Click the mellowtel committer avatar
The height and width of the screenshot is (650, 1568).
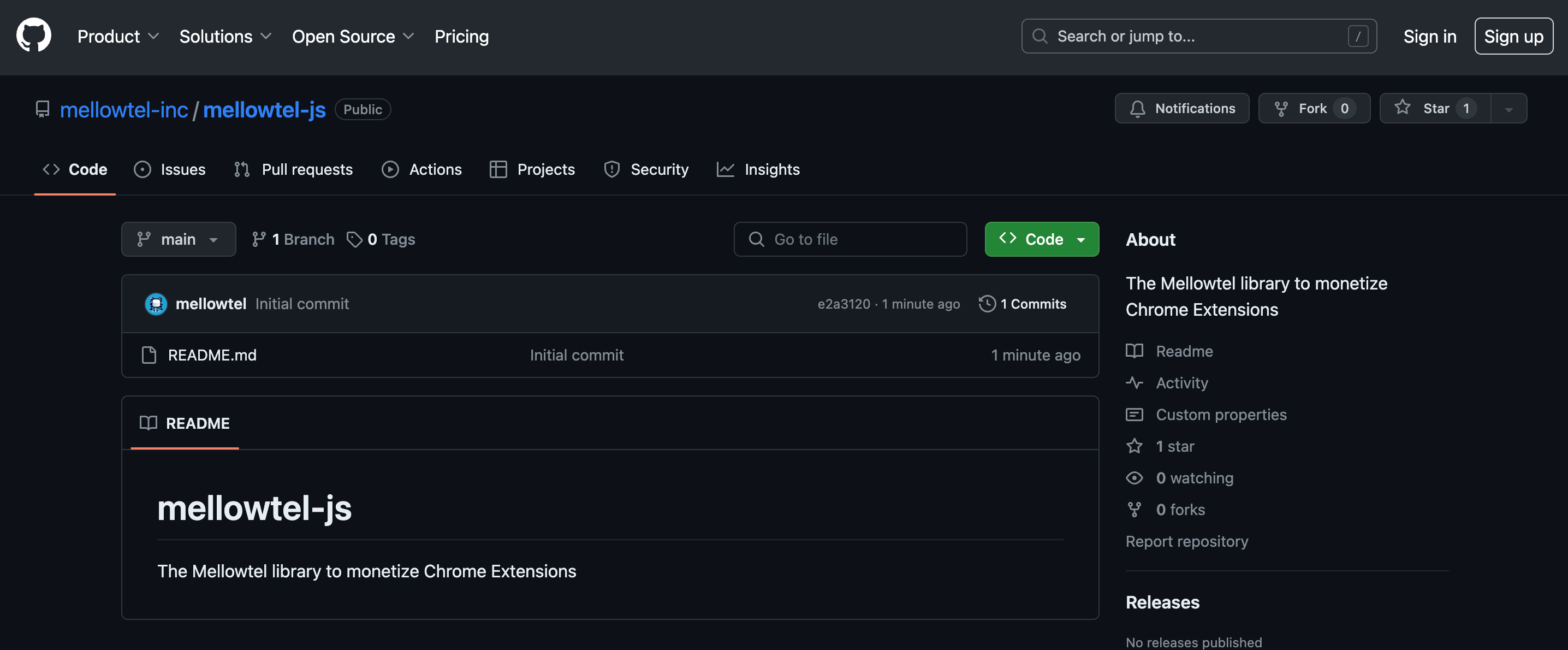(155, 303)
